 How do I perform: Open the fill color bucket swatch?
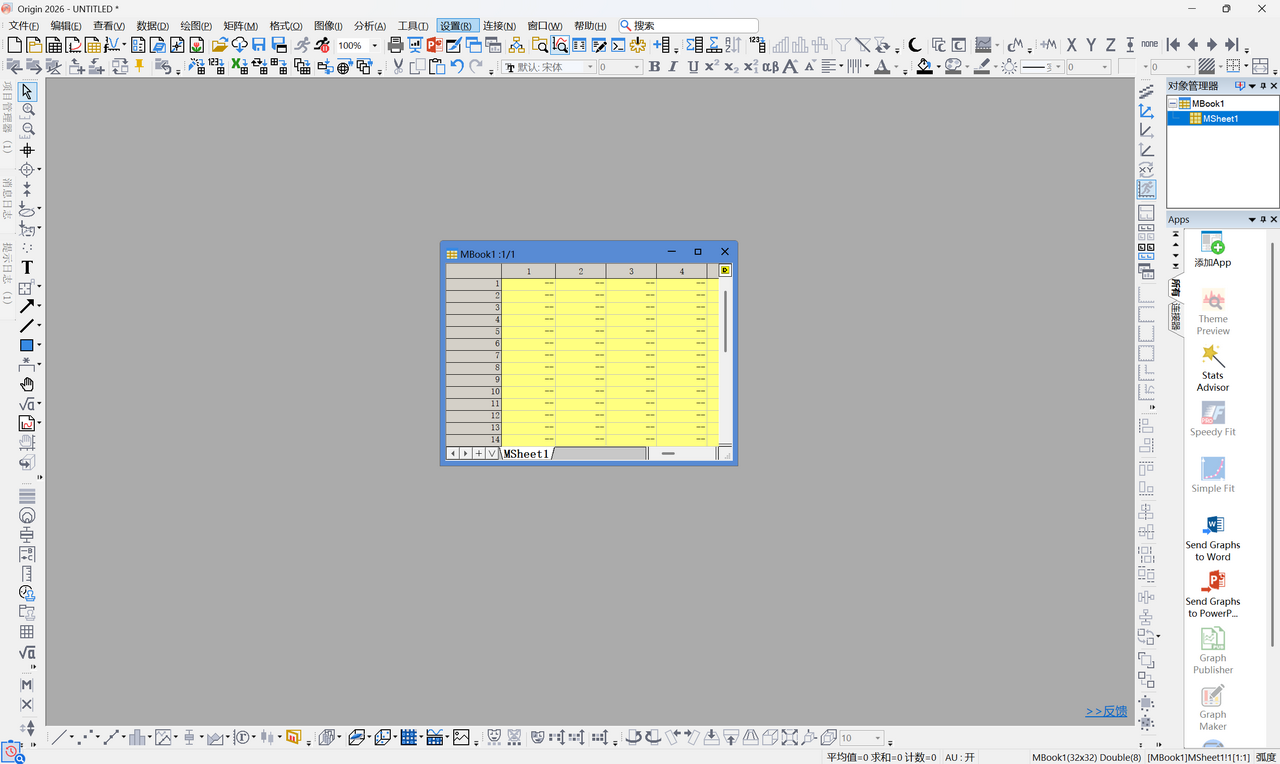click(x=925, y=67)
